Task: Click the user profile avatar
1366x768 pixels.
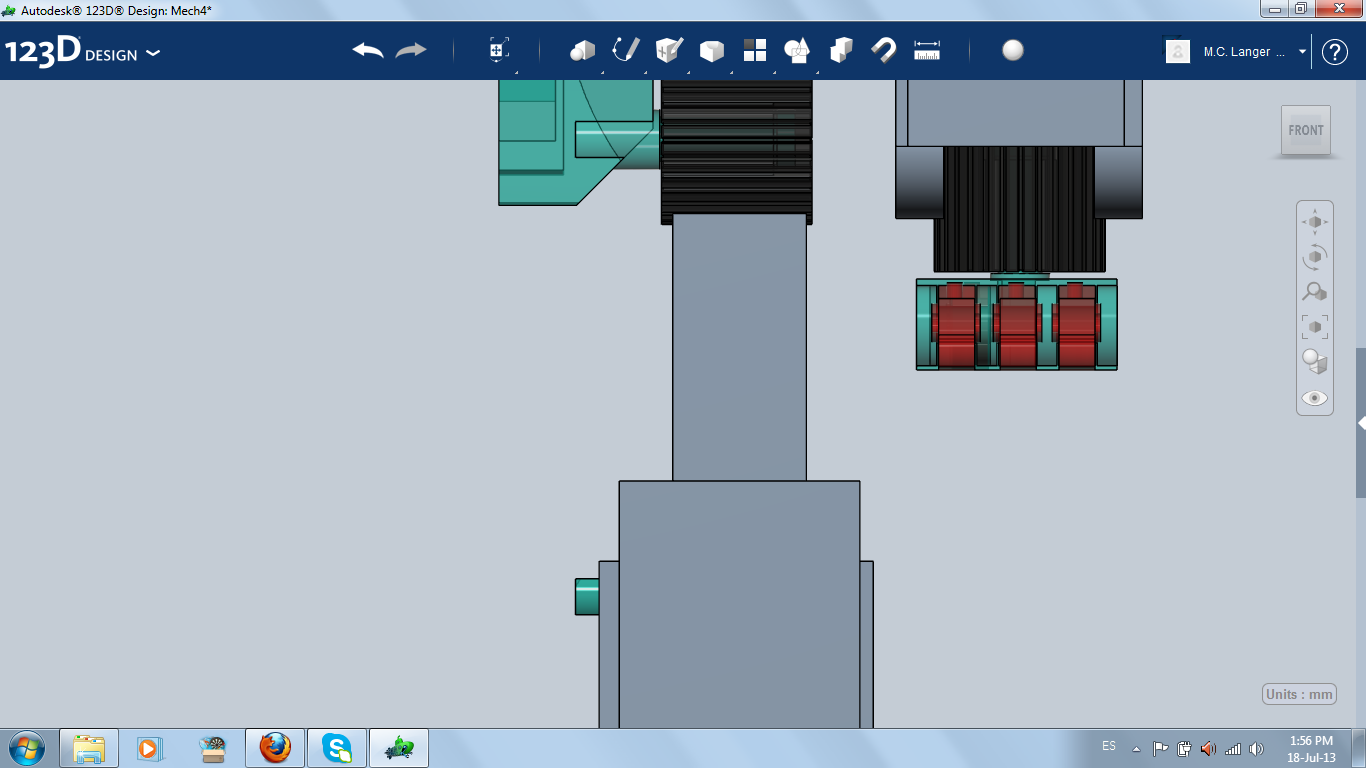Action: (x=1178, y=51)
